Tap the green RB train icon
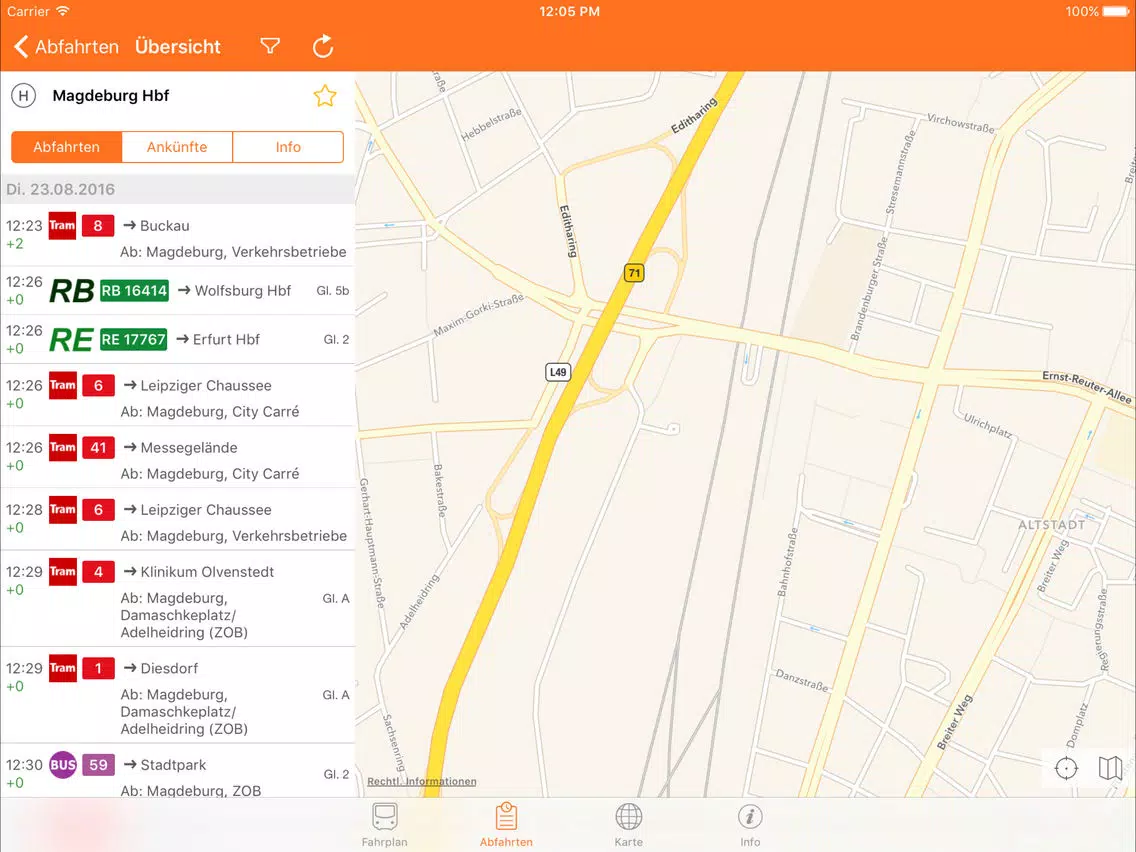1136x852 pixels. coord(71,291)
